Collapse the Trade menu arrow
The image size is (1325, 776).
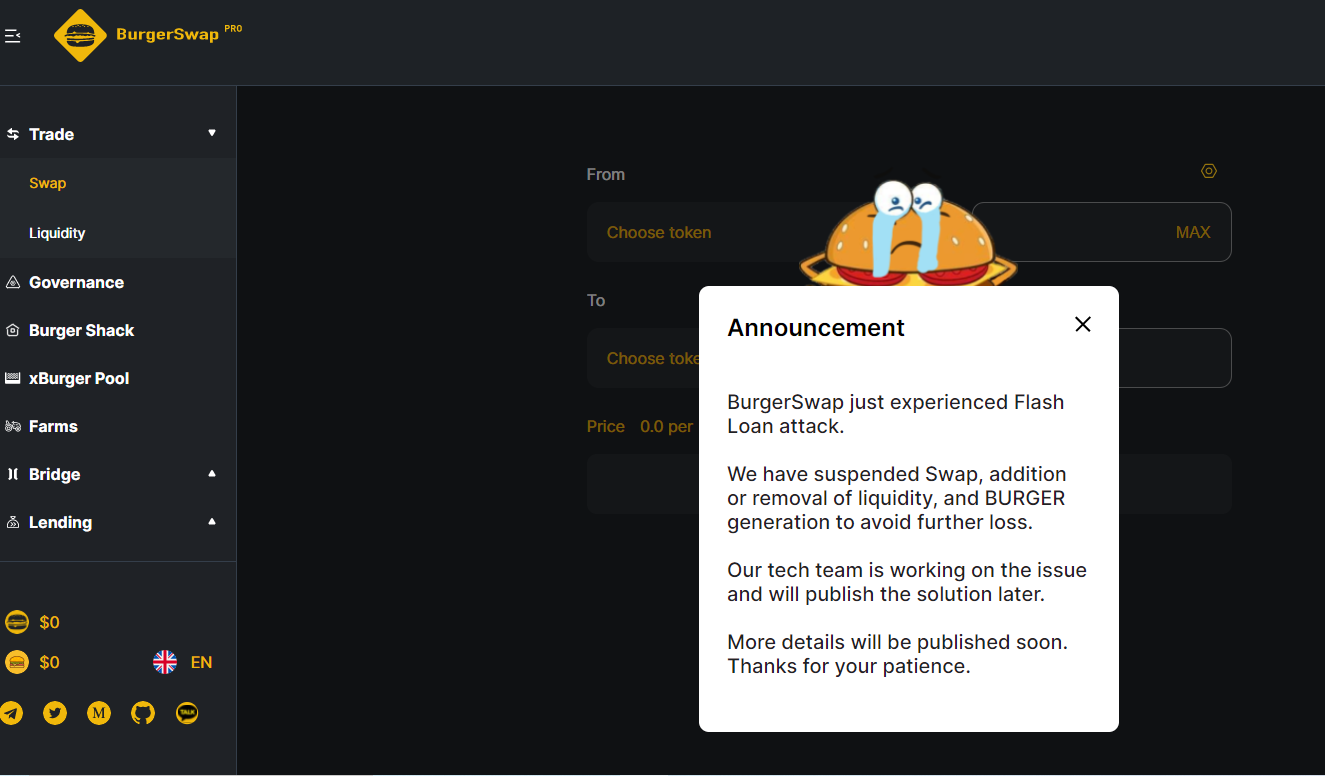(x=212, y=133)
